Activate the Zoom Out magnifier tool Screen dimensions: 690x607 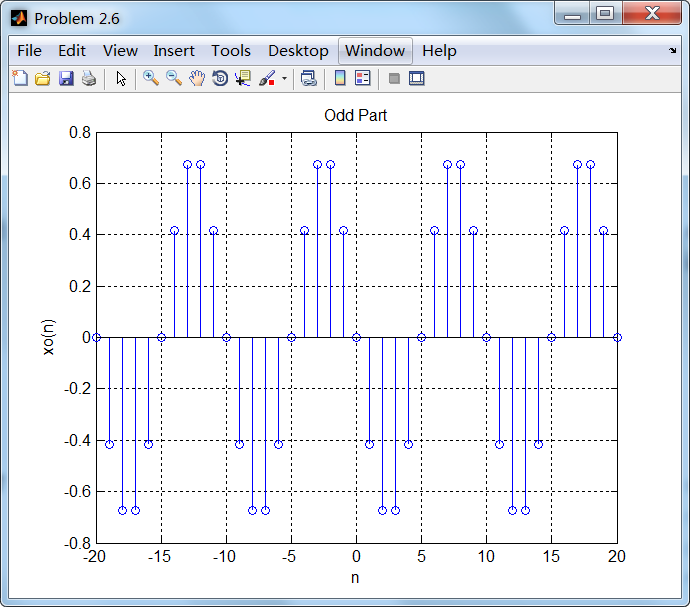pos(174,79)
